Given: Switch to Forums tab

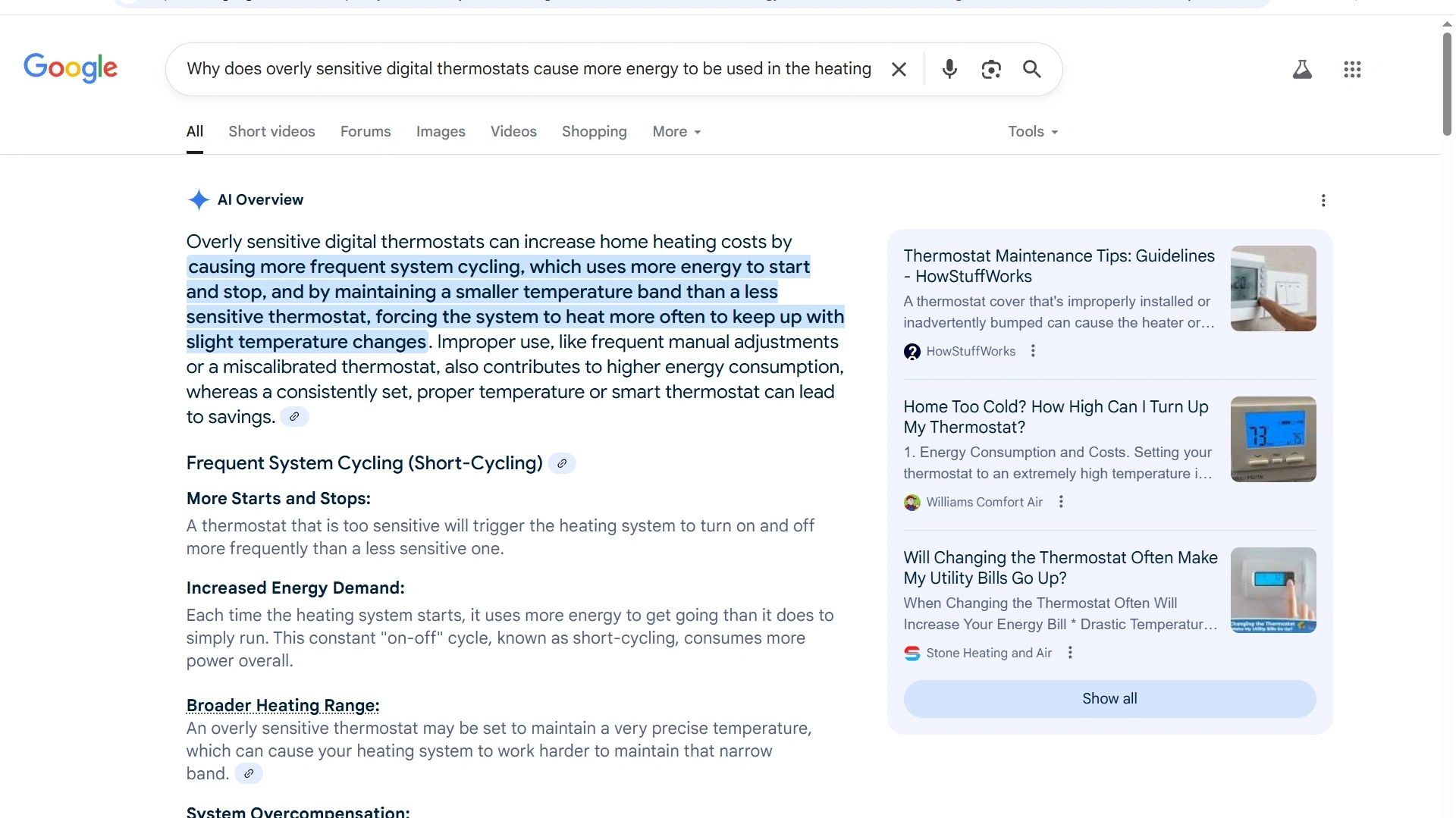Looking at the screenshot, I should click(366, 132).
